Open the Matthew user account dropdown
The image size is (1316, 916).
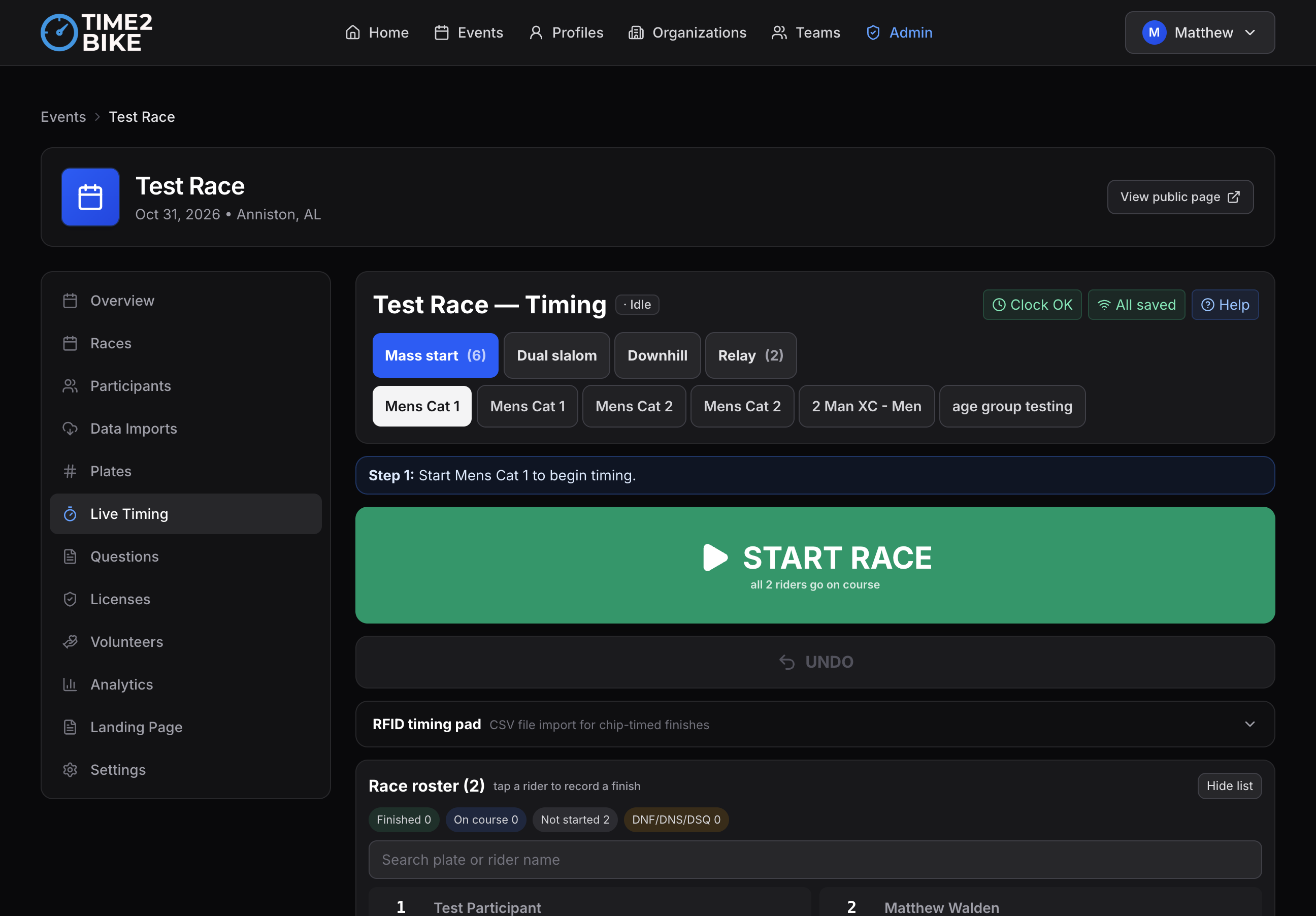(x=1199, y=32)
